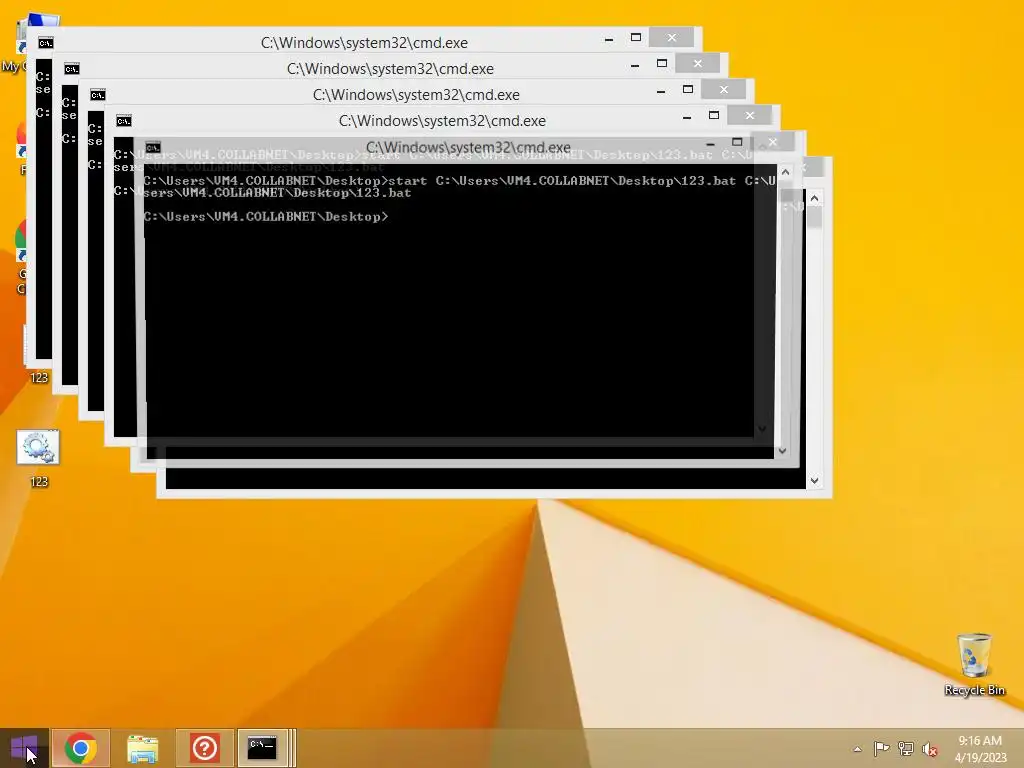Viewport: 1024px width, 768px height.
Task: Minimize the second cmd.exe window
Action: (x=635, y=65)
